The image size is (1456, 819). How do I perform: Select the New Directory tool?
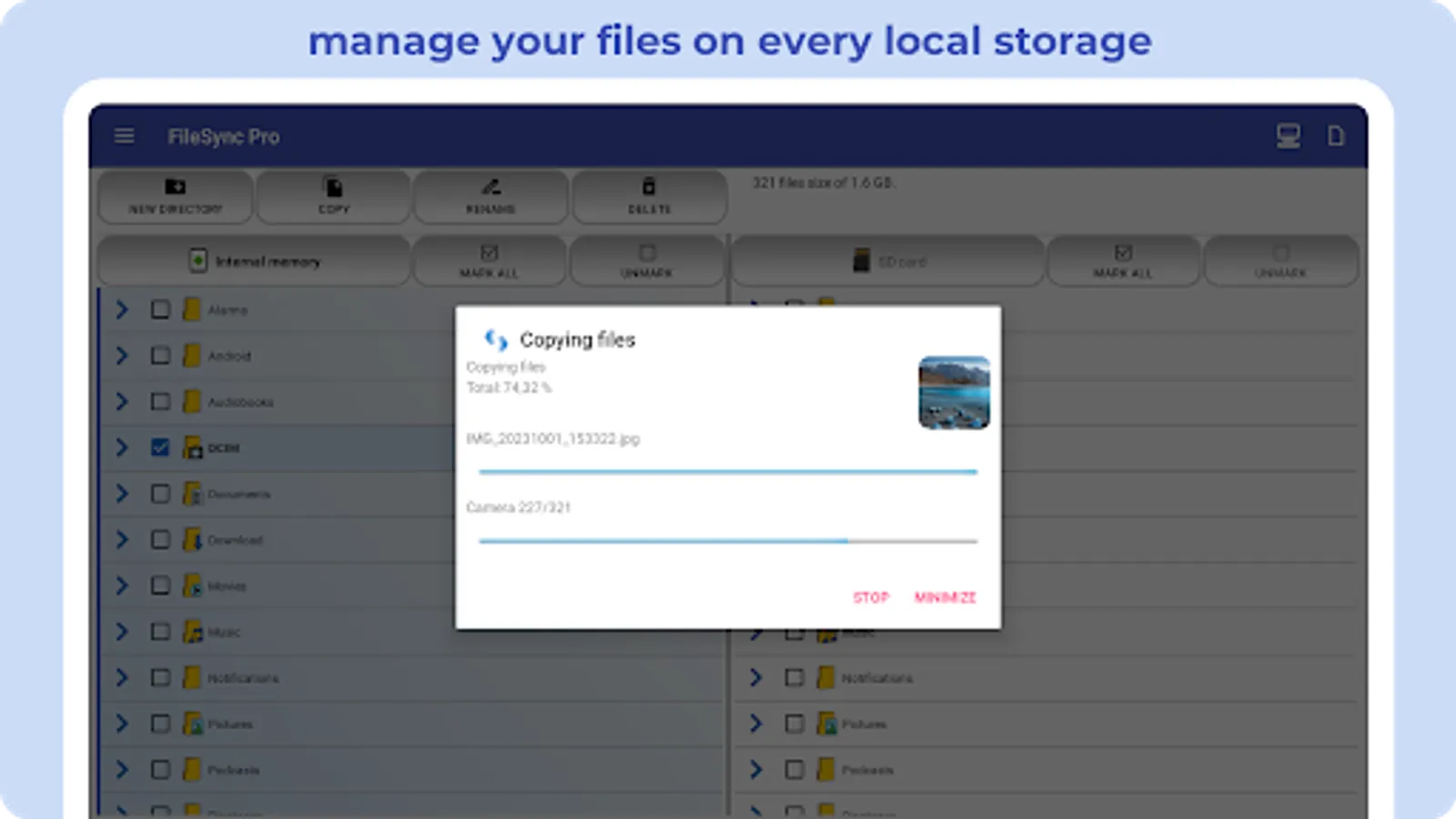click(175, 197)
